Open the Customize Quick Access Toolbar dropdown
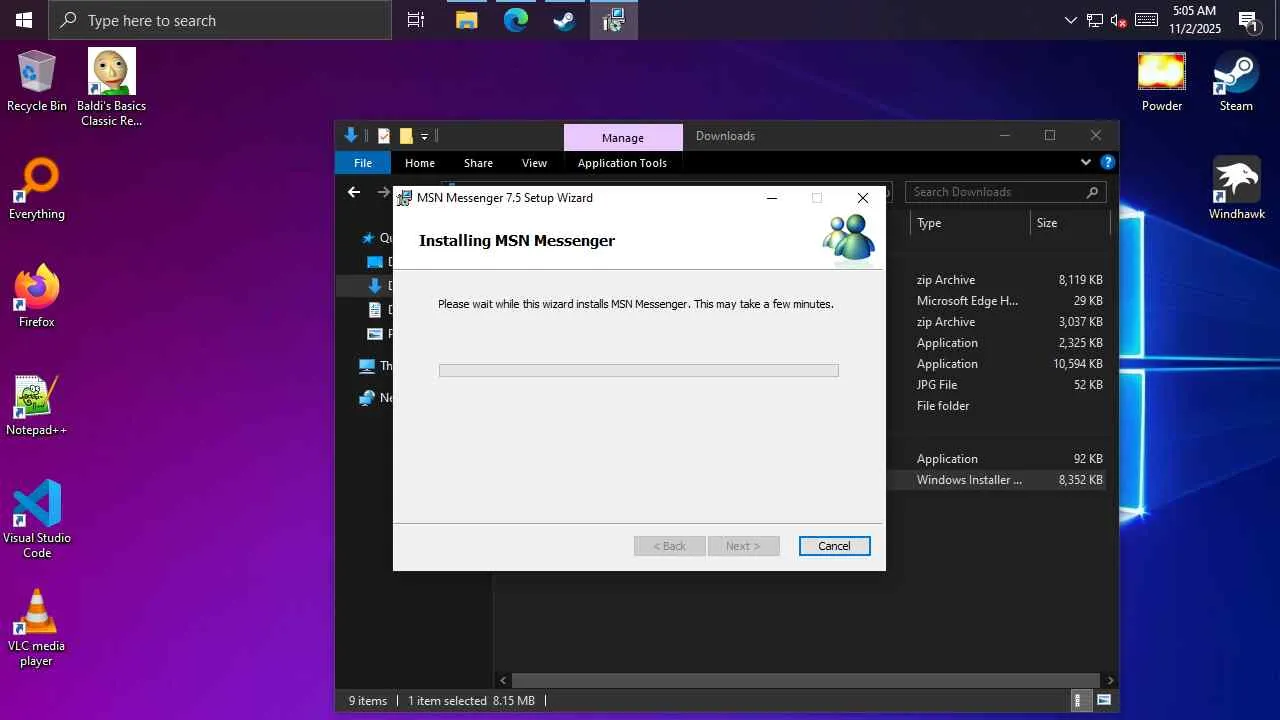 coord(424,136)
